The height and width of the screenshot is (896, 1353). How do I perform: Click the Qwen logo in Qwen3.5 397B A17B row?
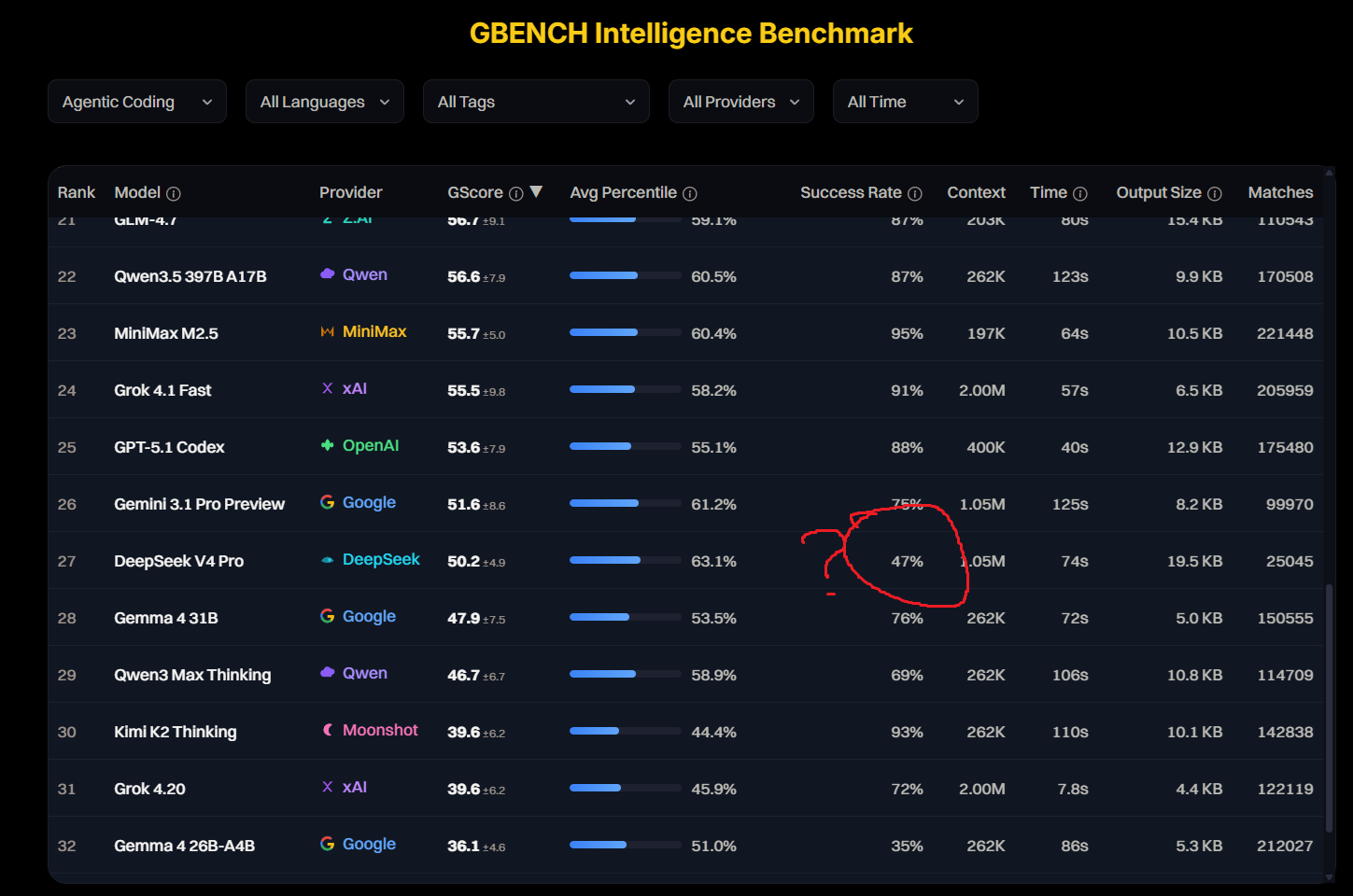[328, 274]
